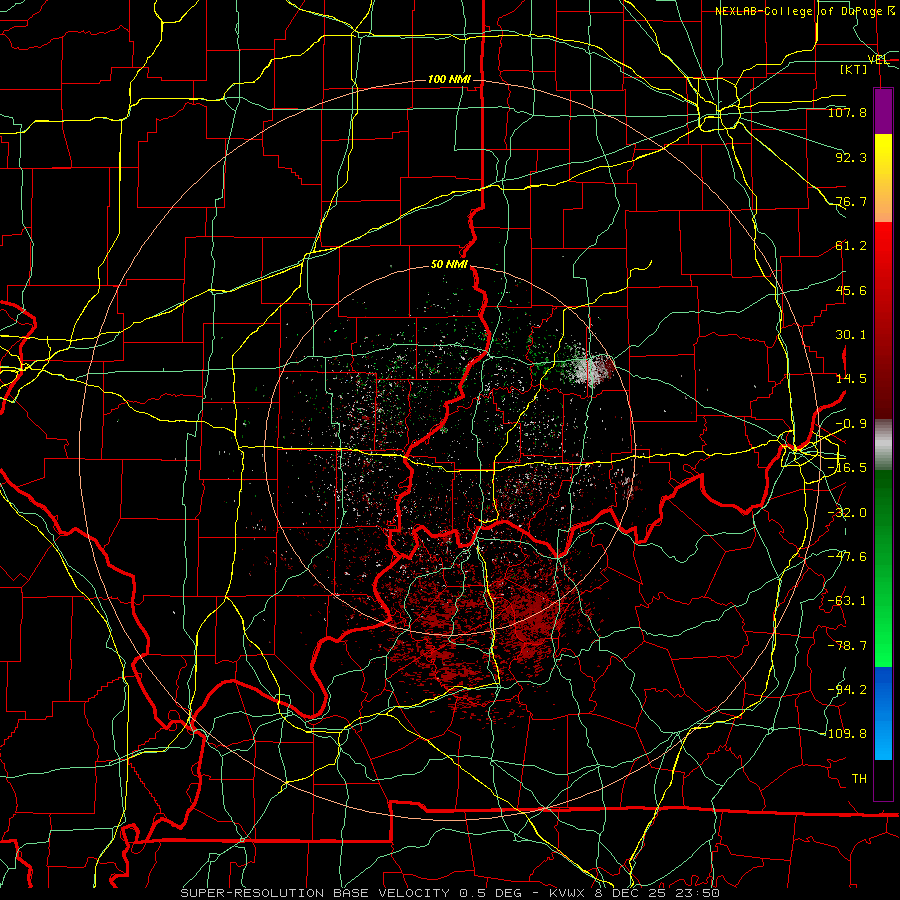Click the 92.3 legend value
The width and height of the screenshot is (900, 900).
point(851,157)
